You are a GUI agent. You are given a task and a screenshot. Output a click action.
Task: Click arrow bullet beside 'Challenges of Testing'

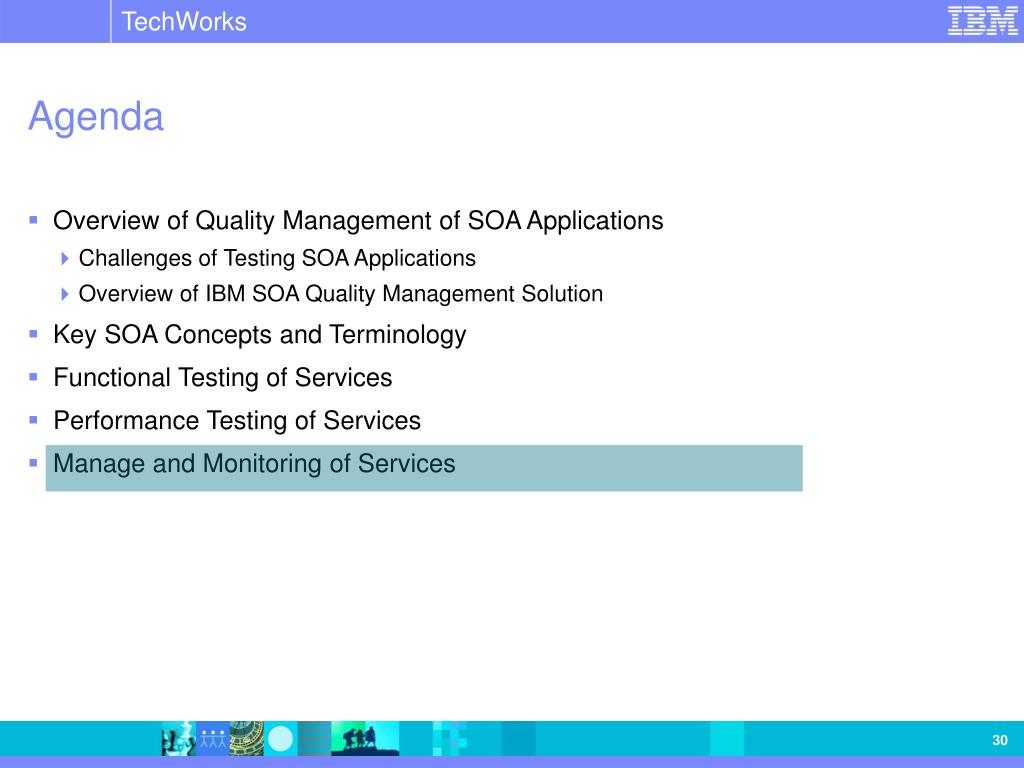click(x=65, y=259)
